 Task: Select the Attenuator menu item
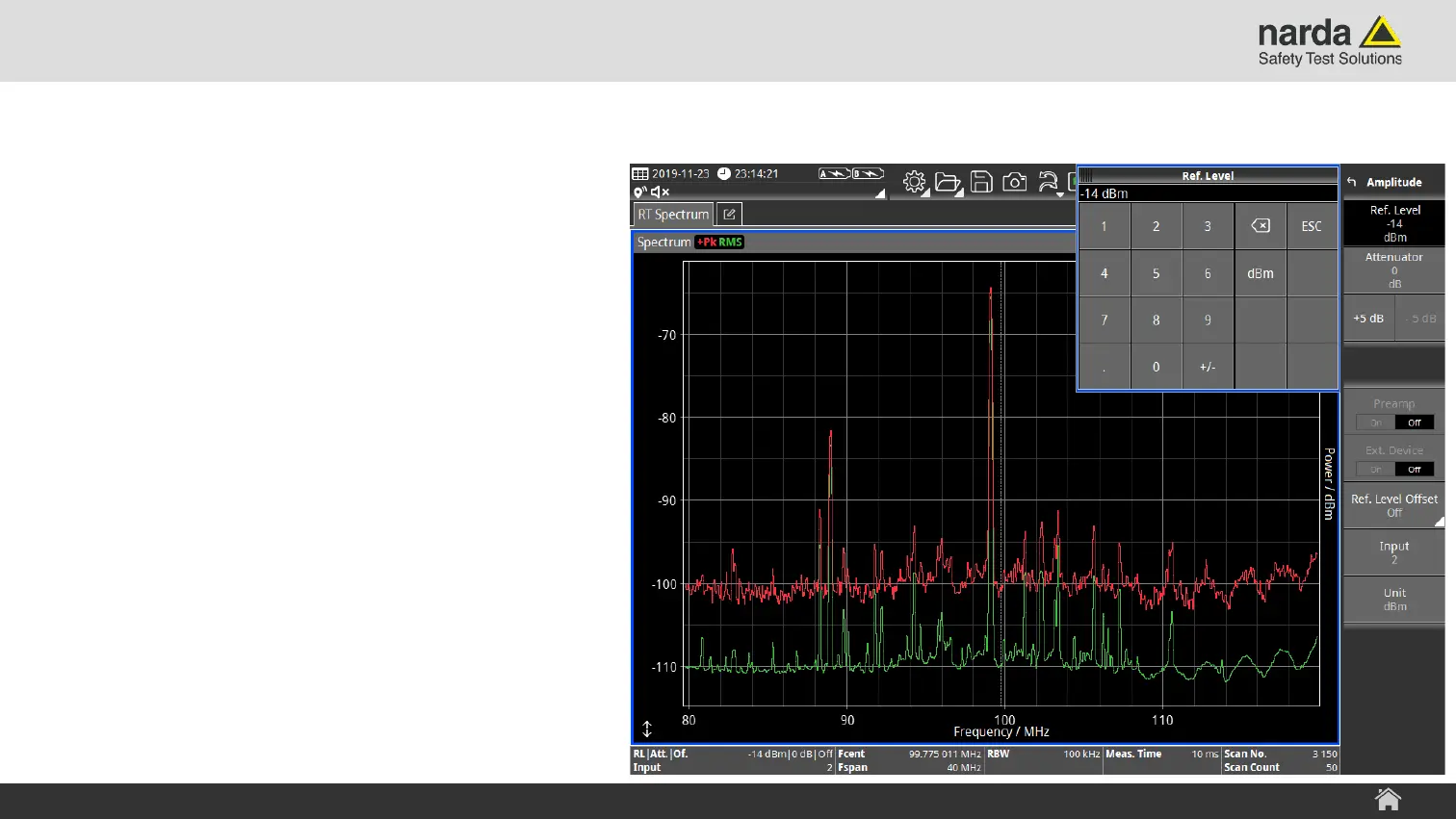[1393, 270]
